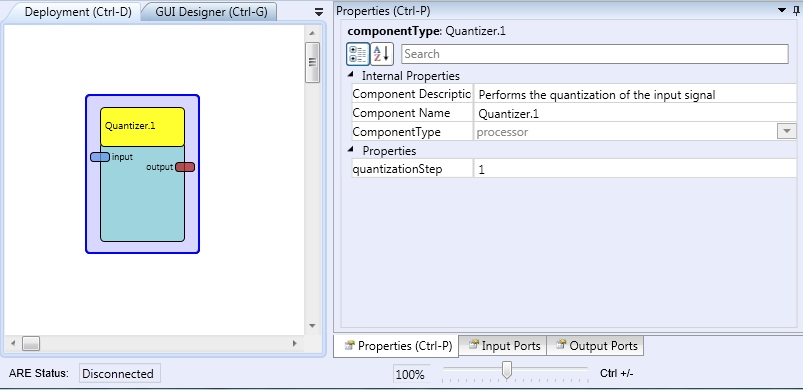Screen dimensions: 803x390
Task: Click canvas vertical scrollbar down arrow
Action: coord(312,326)
